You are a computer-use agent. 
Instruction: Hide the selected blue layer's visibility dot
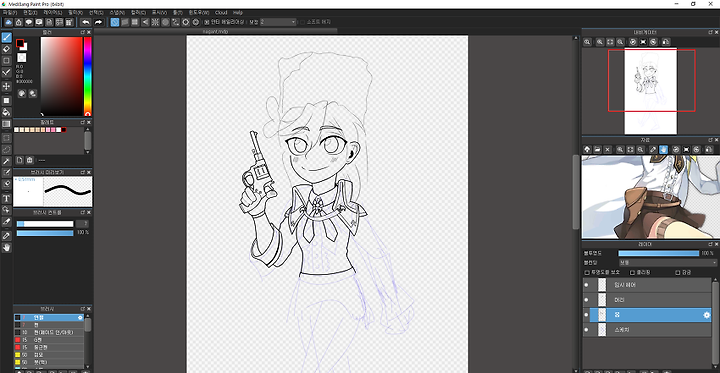pos(586,315)
